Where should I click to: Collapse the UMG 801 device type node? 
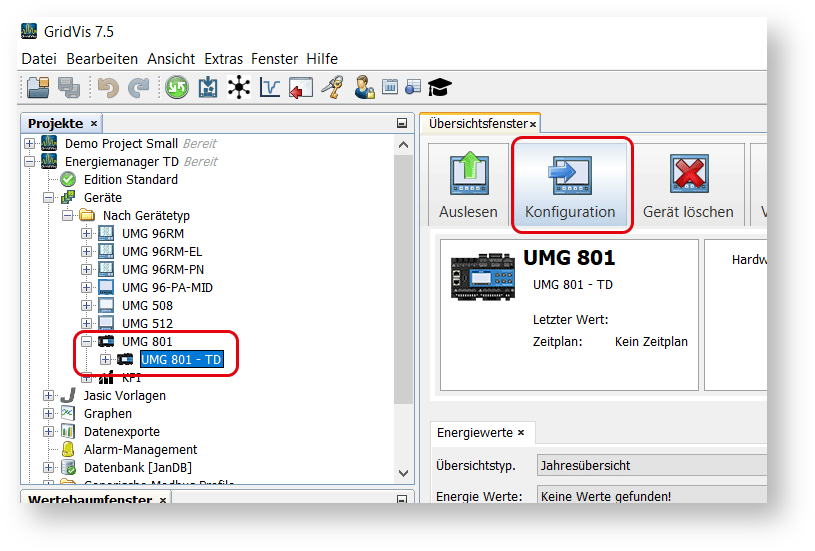(x=87, y=342)
